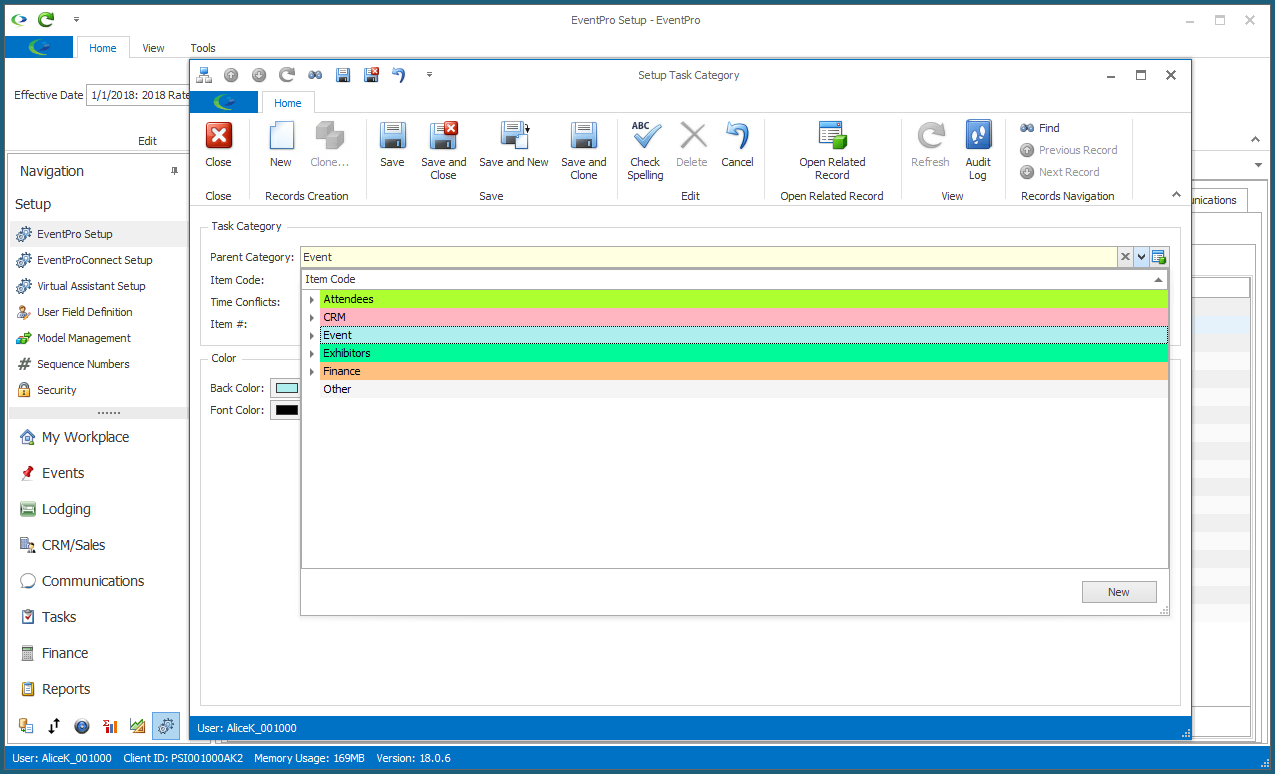Open the View tab in main window
Viewport: 1275px width, 774px height.
coord(153,48)
